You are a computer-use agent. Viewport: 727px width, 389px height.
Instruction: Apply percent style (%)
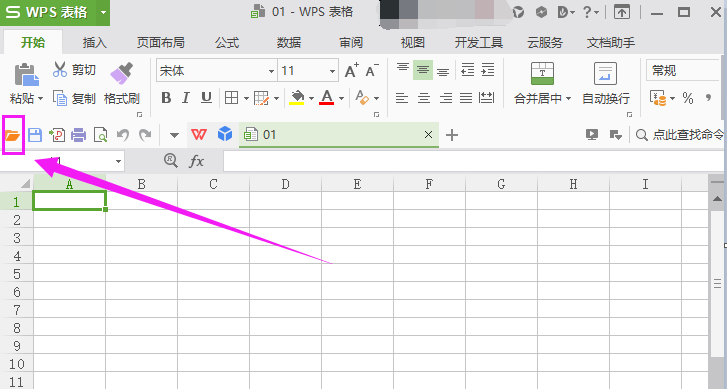(x=688, y=98)
